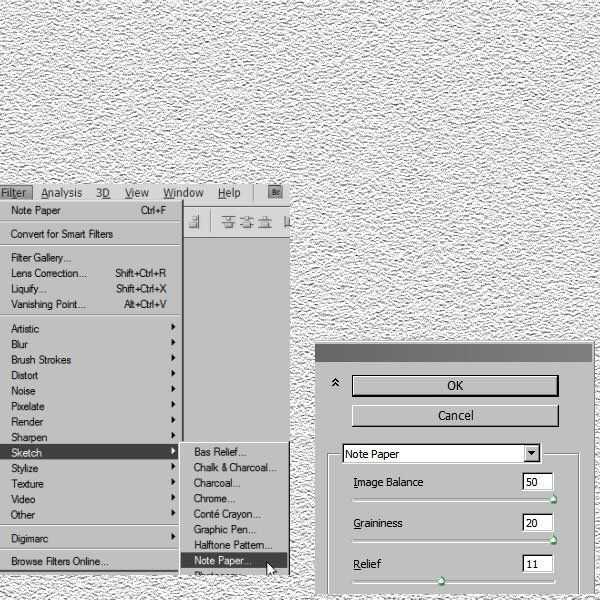Image resolution: width=600 pixels, height=600 pixels.
Task: Expand the Texture filter submenu
Action: pos(89,484)
